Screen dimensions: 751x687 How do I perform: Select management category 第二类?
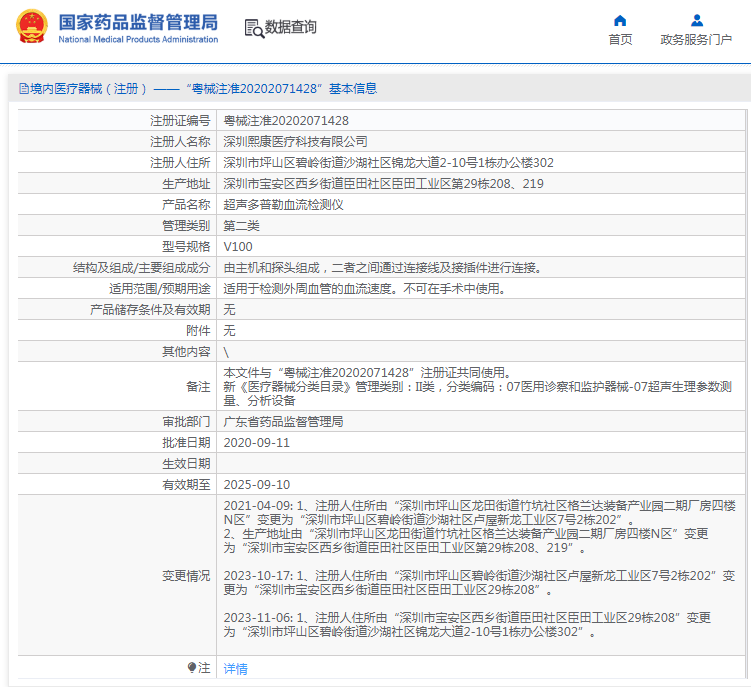(241, 226)
